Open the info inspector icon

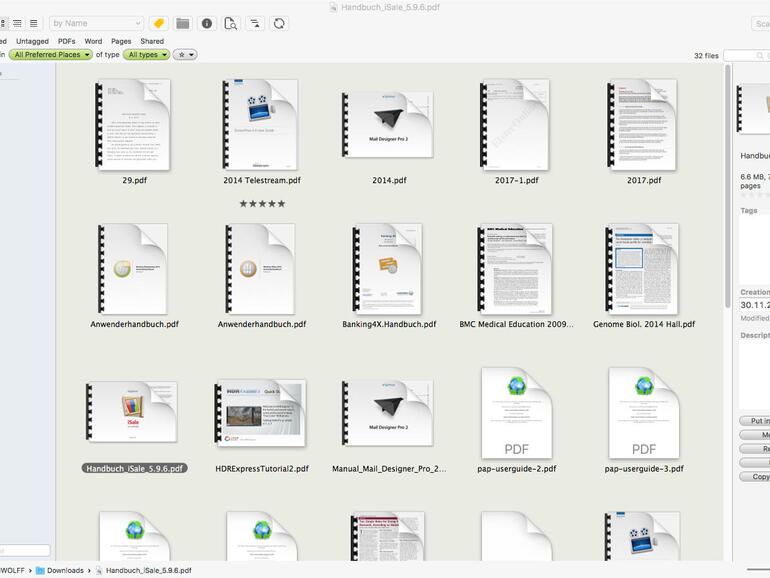click(x=207, y=23)
